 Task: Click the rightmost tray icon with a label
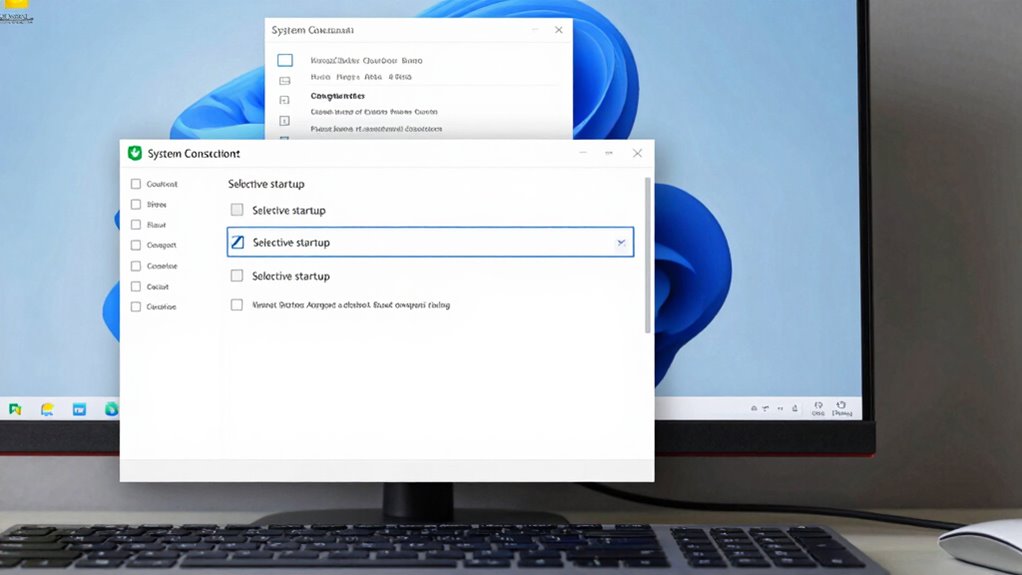841,409
